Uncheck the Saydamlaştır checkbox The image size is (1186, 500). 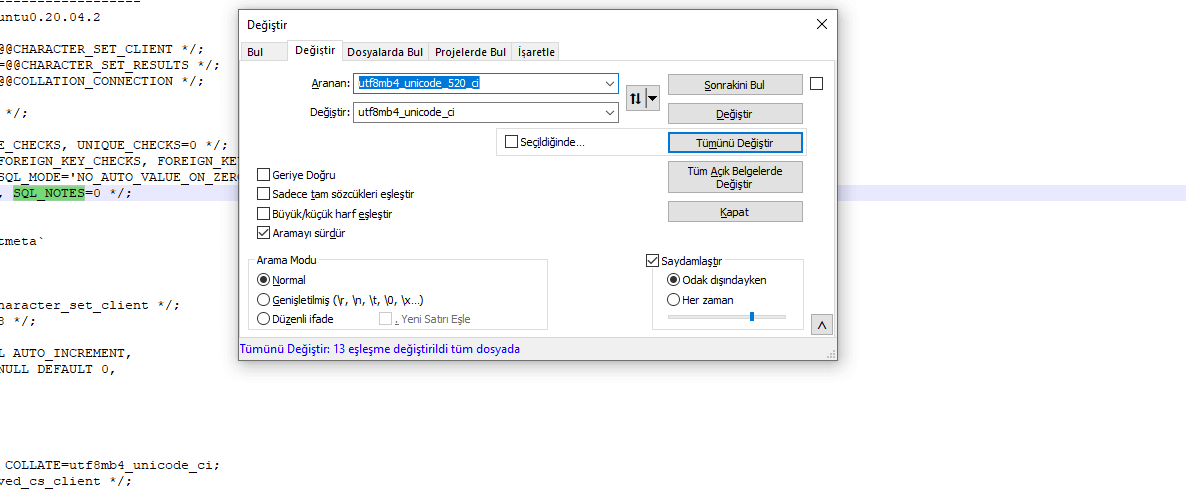pos(653,261)
